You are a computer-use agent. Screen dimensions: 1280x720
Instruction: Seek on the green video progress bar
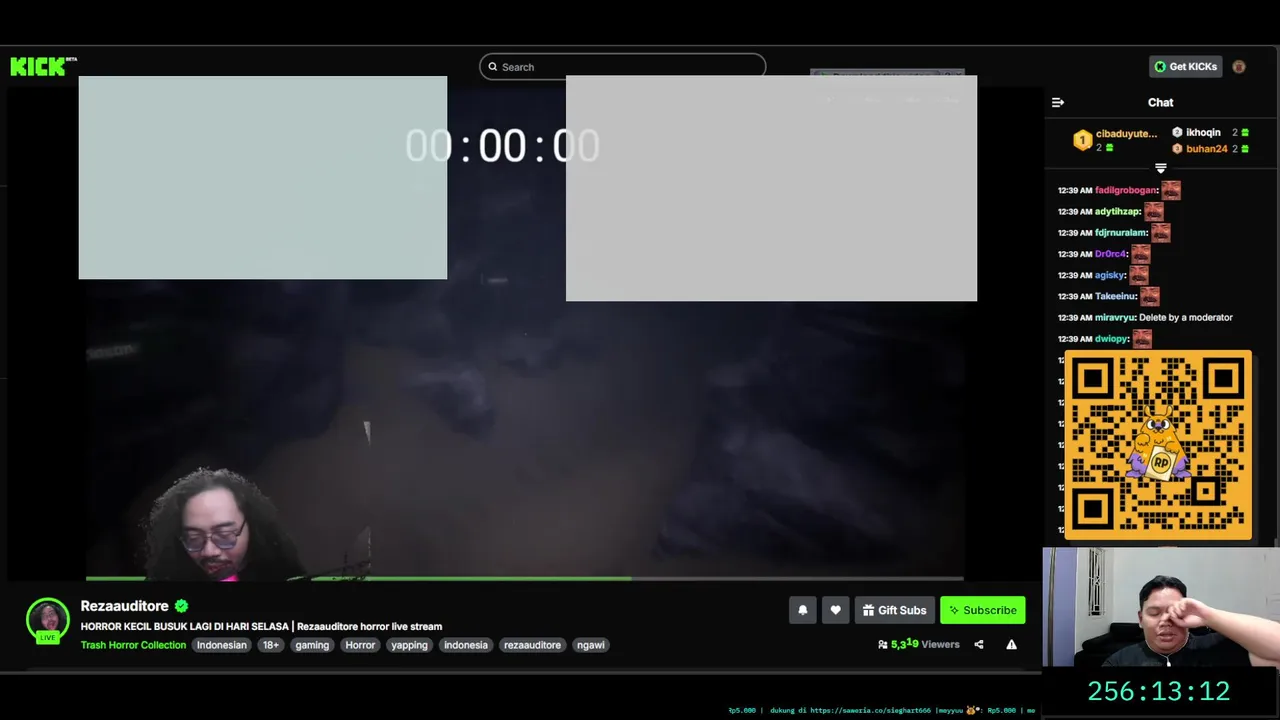pos(524,578)
